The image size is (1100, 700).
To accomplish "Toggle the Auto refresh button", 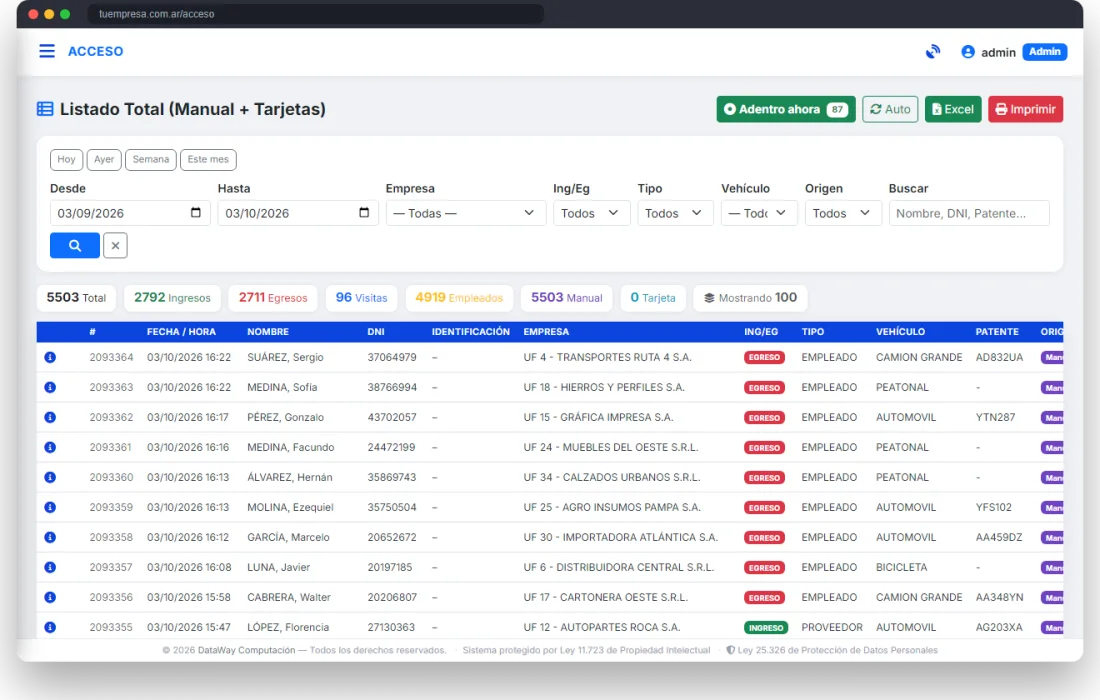I will 890,109.
